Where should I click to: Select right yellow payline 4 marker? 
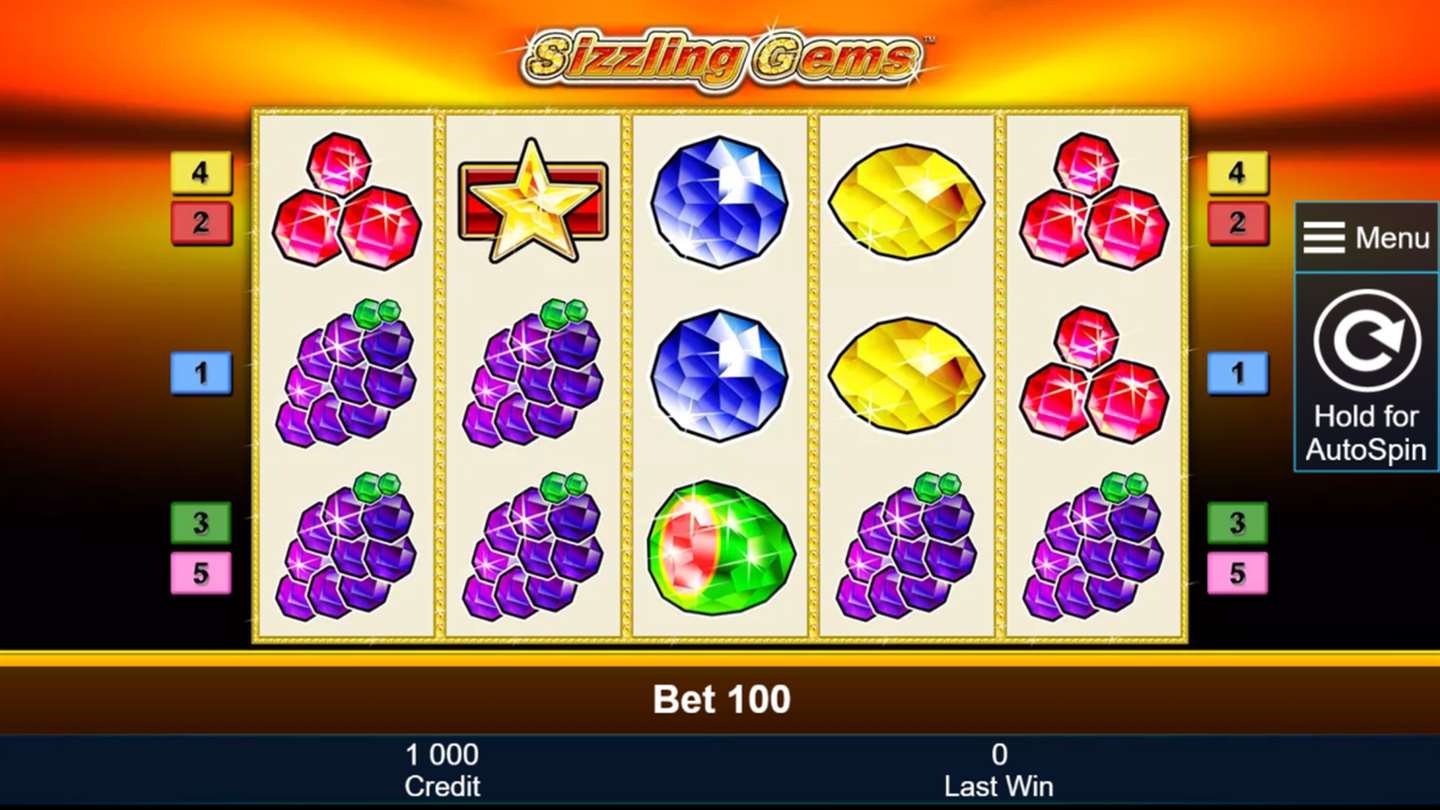[1237, 173]
